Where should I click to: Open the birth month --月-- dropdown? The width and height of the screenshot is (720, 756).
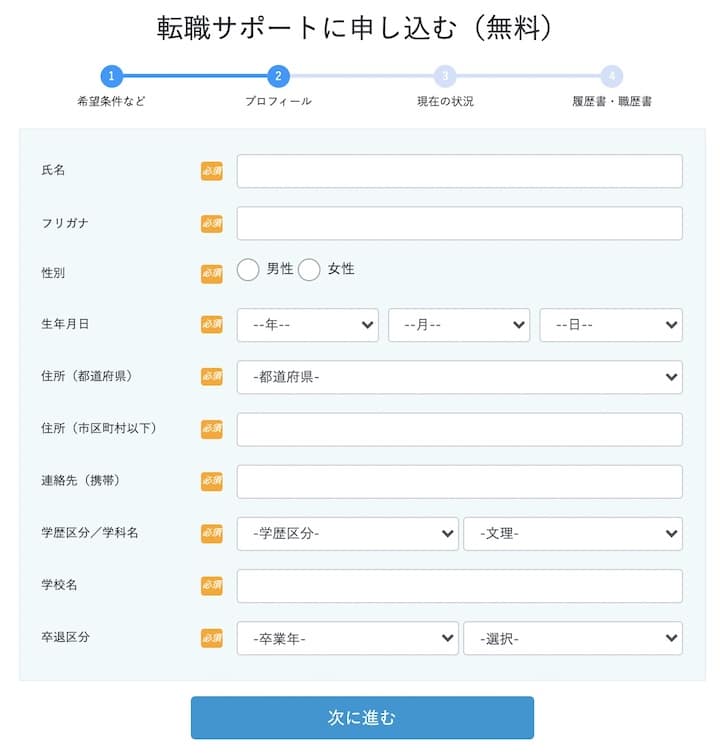point(459,325)
